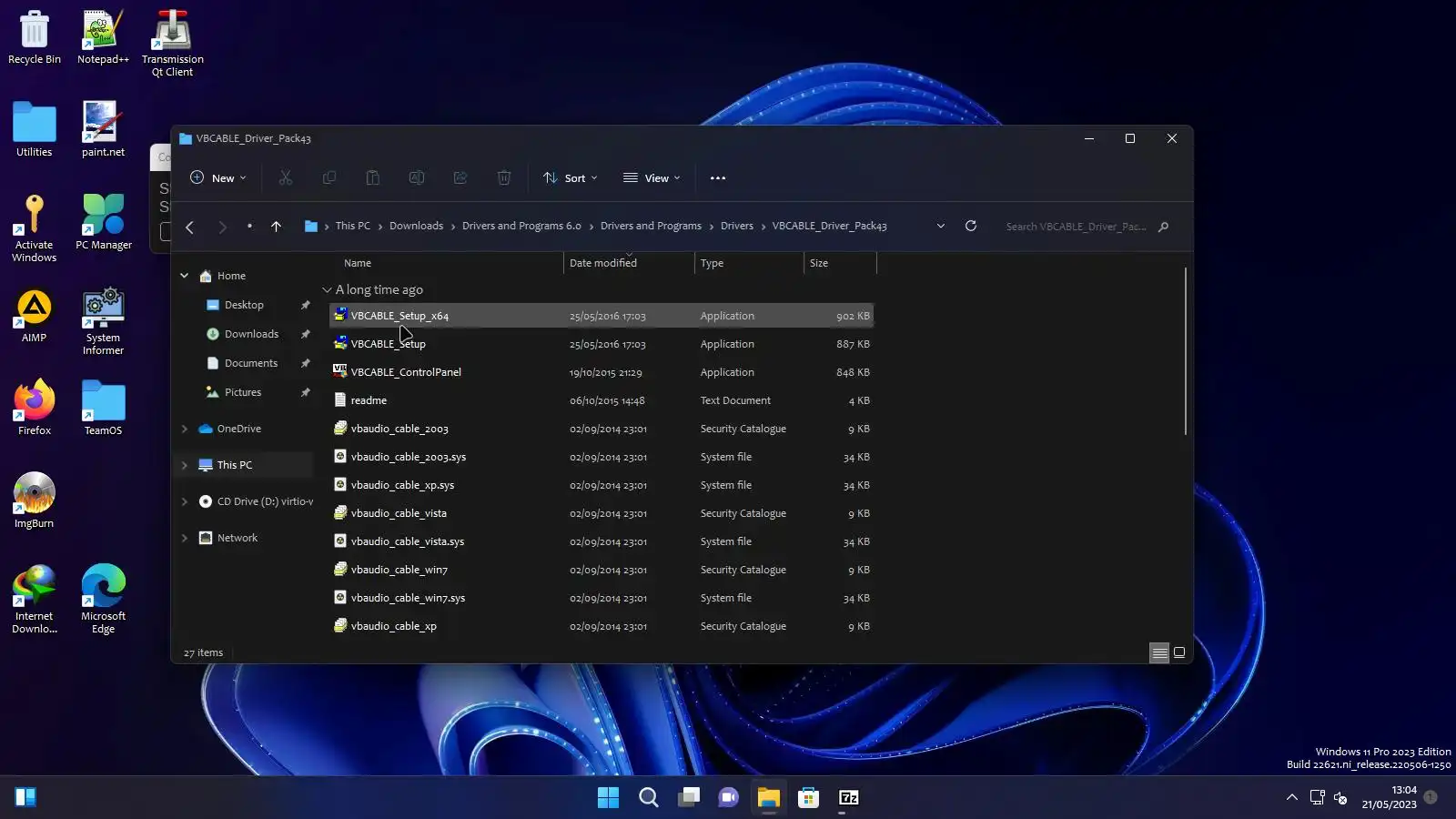The width and height of the screenshot is (1456, 819).
Task: Open the clock and date flyout
Action: pos(1389,798)
